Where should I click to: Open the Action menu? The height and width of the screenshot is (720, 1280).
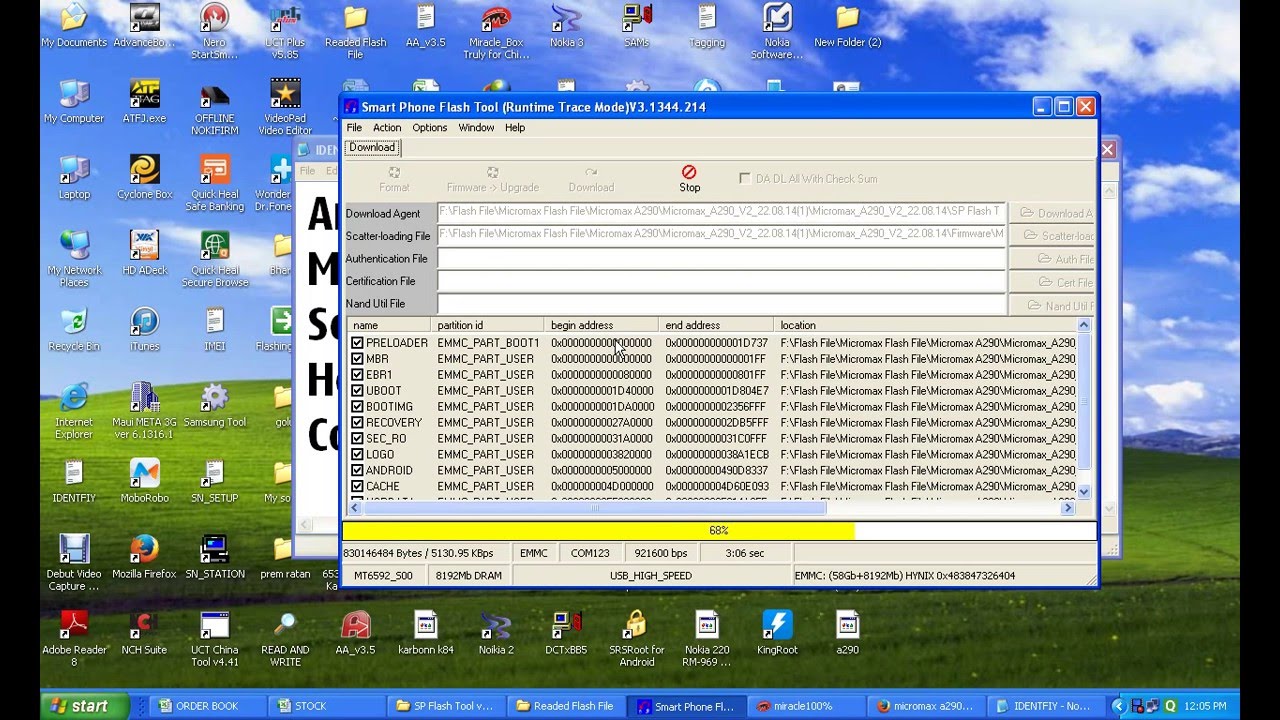pos(387,128)
